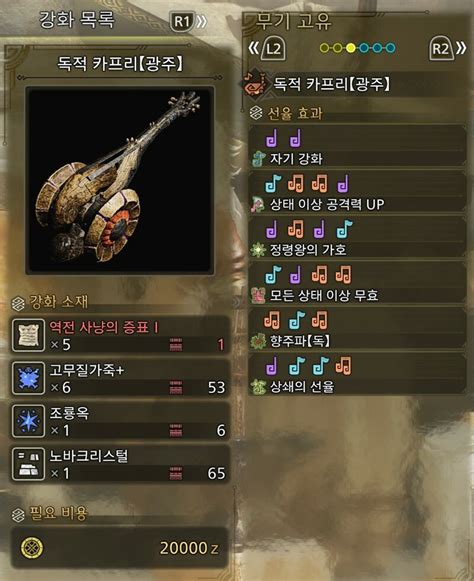
Task: Click the 조룡옥 gem icon
Action: coord(28,421)
